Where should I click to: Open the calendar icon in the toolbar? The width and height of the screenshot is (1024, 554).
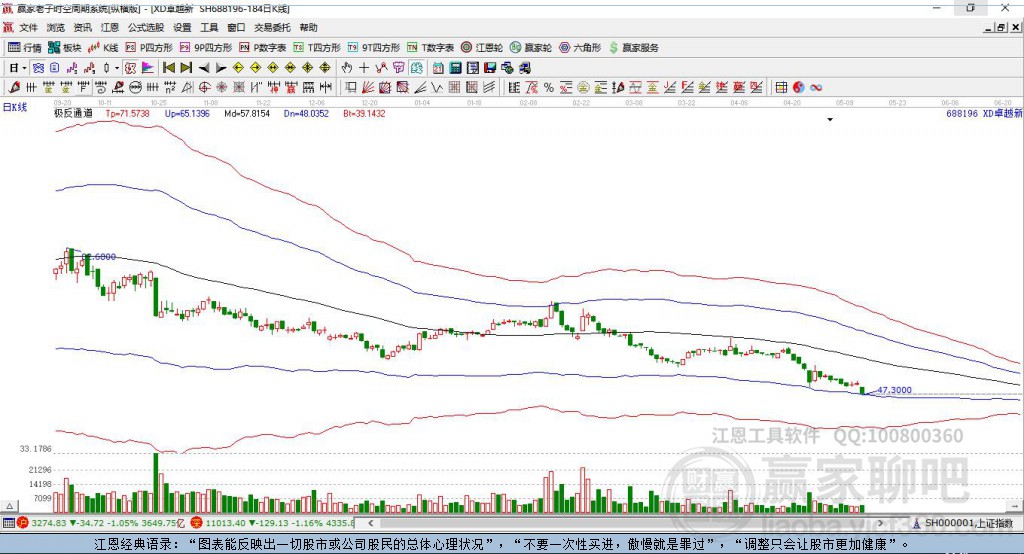click(x=438, y=68)
